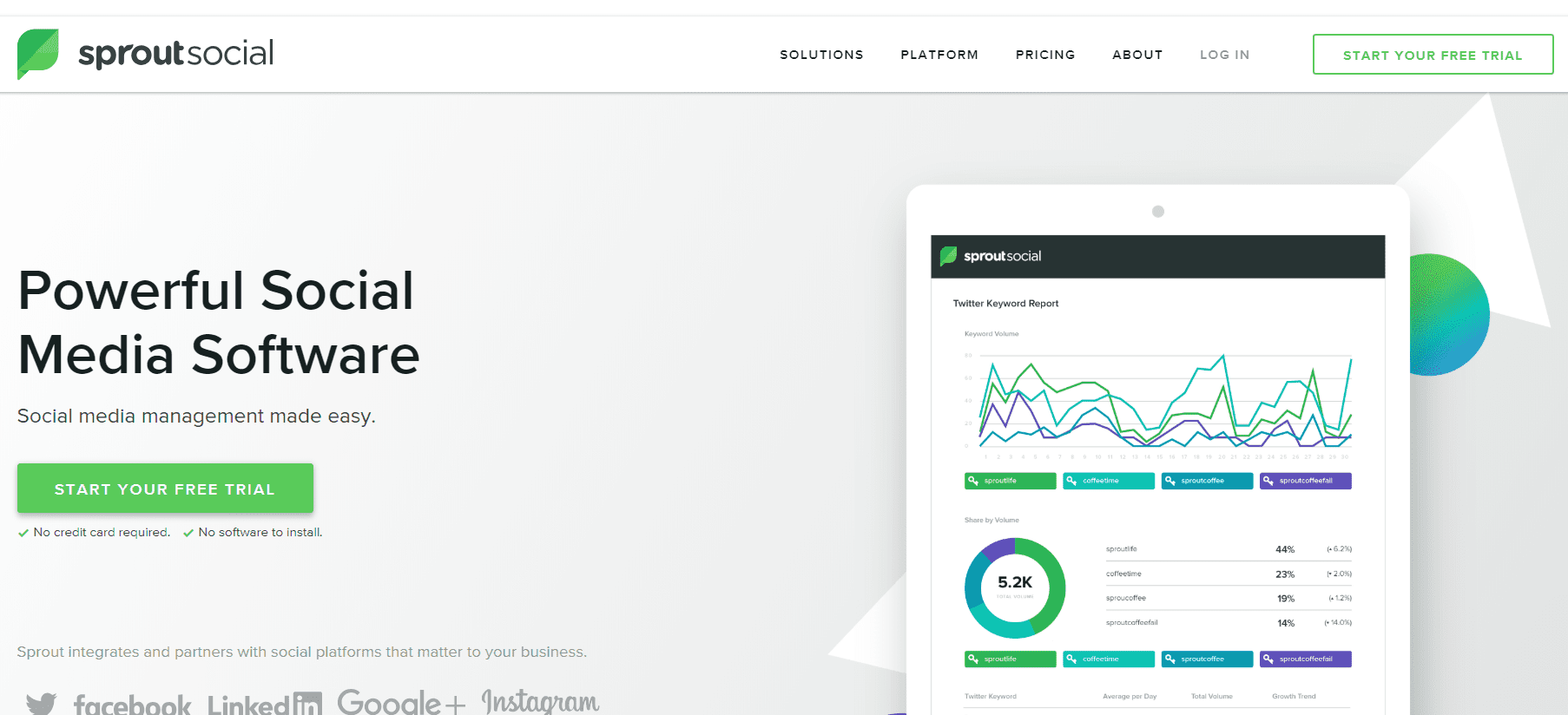The image size is (1568, 715).
Task: Click the "Sprout integrates and partners" sentence
Action: [x=302, y=652]
